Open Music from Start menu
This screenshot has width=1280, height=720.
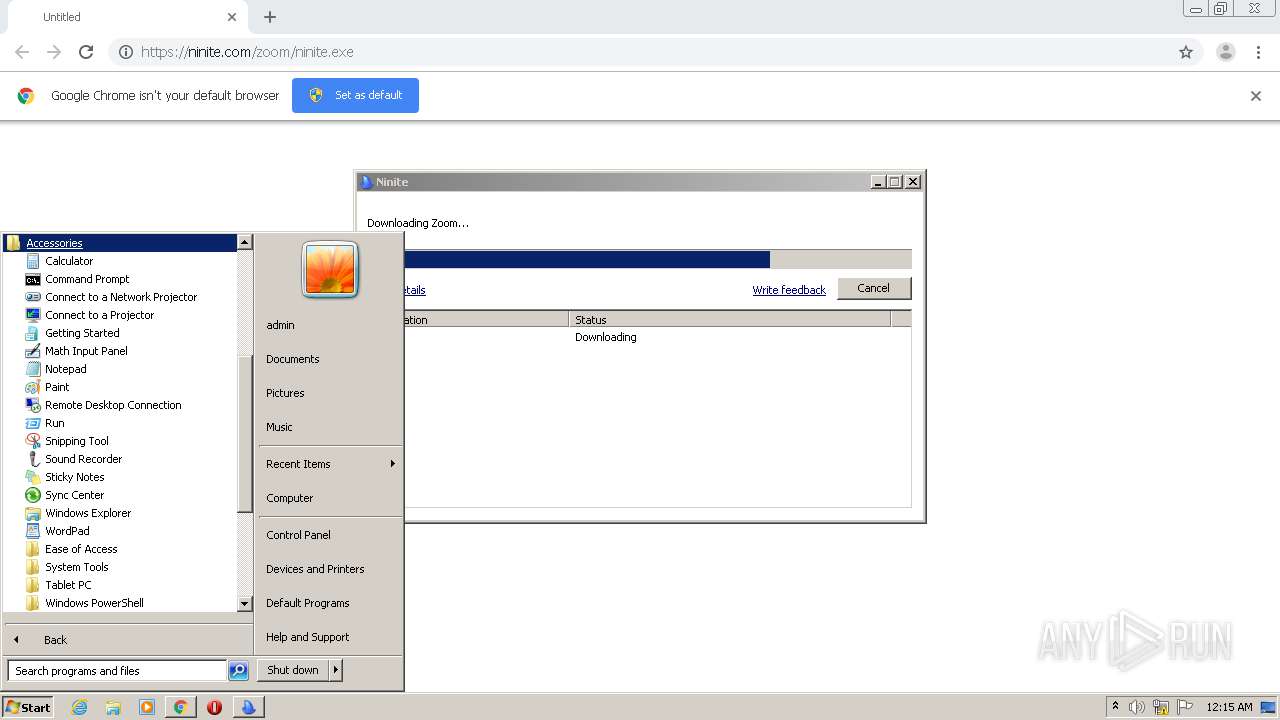pyautogui.click(x=279, y=427)
